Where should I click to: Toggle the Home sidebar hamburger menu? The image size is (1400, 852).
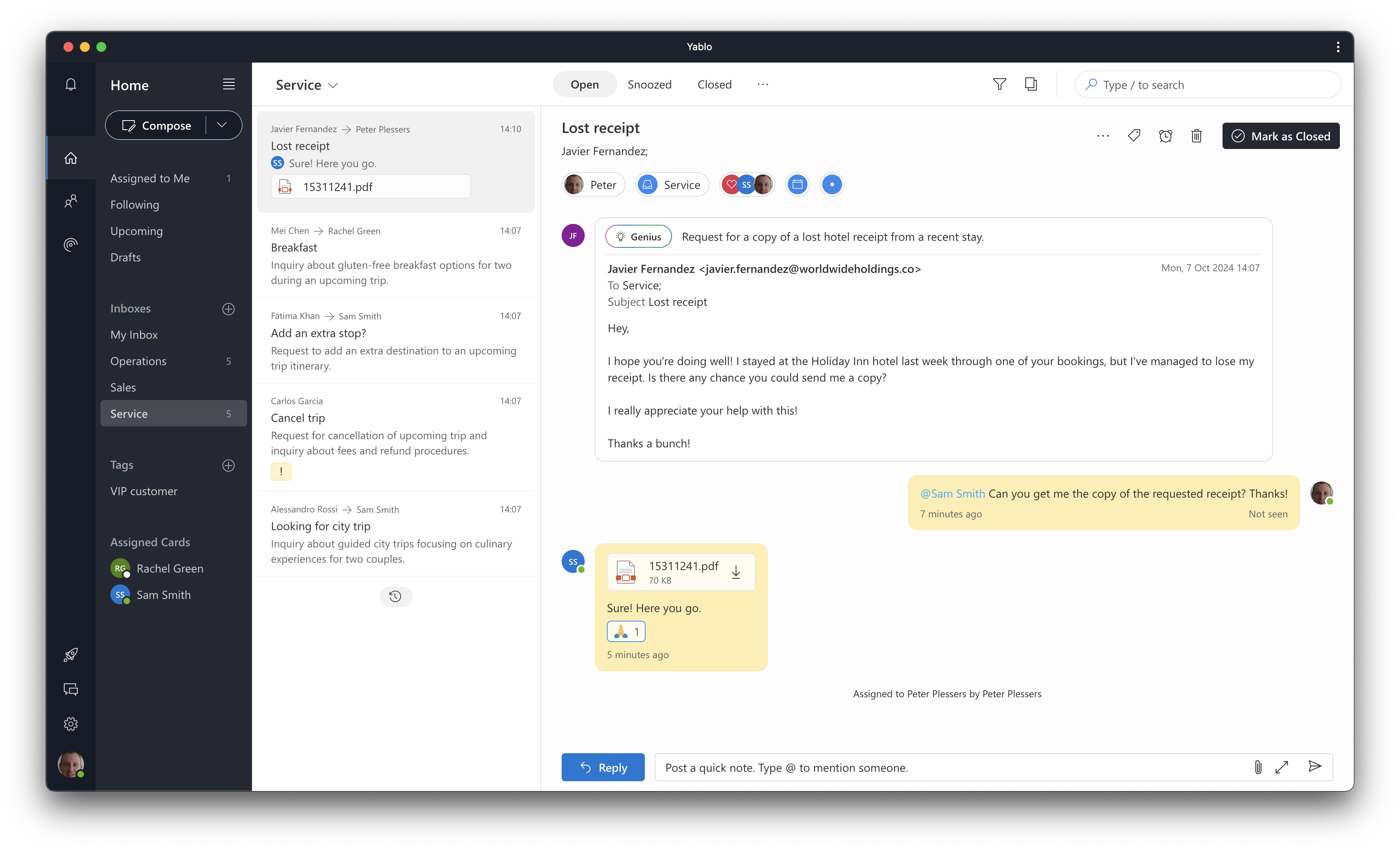click(x=229, y=85)
